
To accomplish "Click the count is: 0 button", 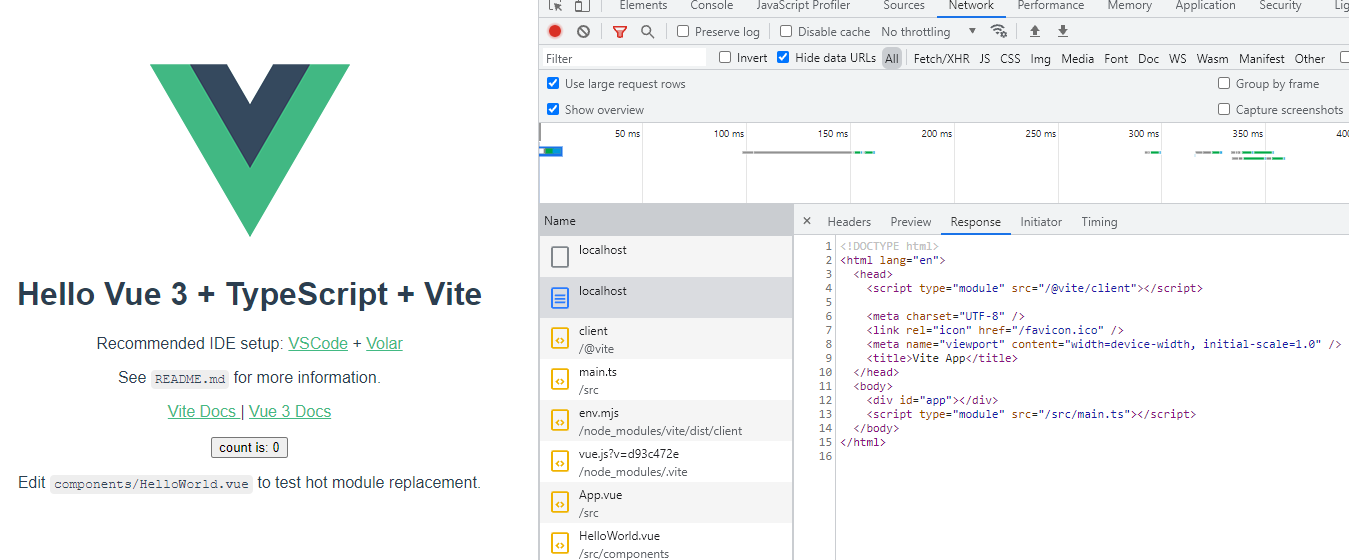I will (249, 447).
